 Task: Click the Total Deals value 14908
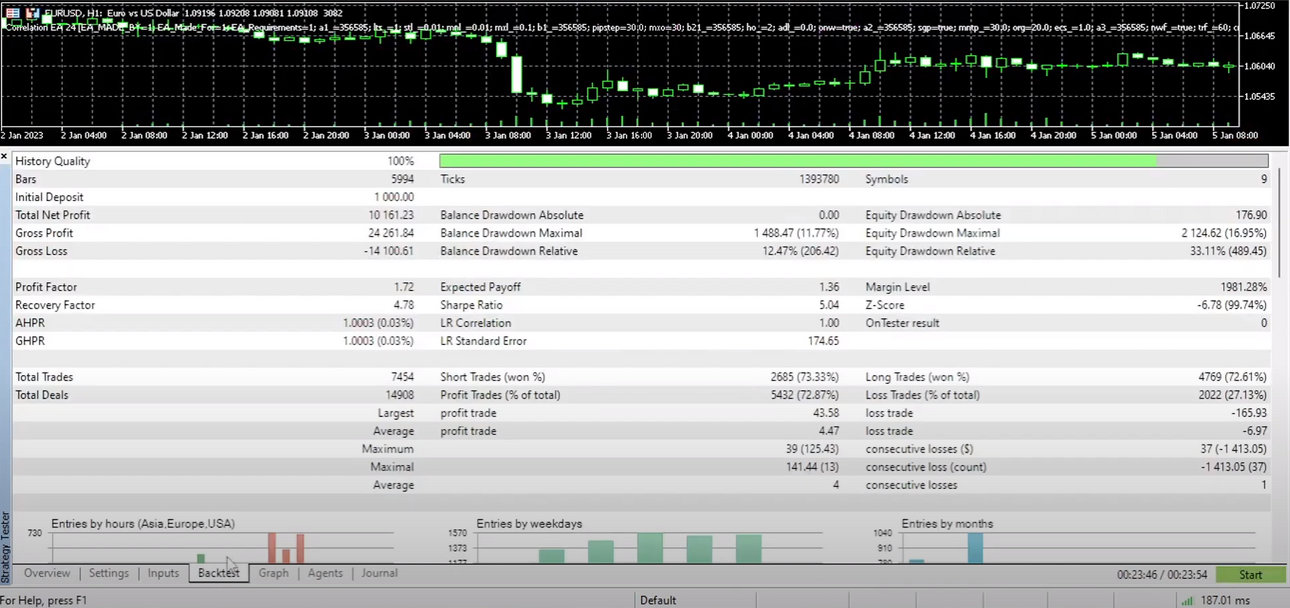point(397,395)
